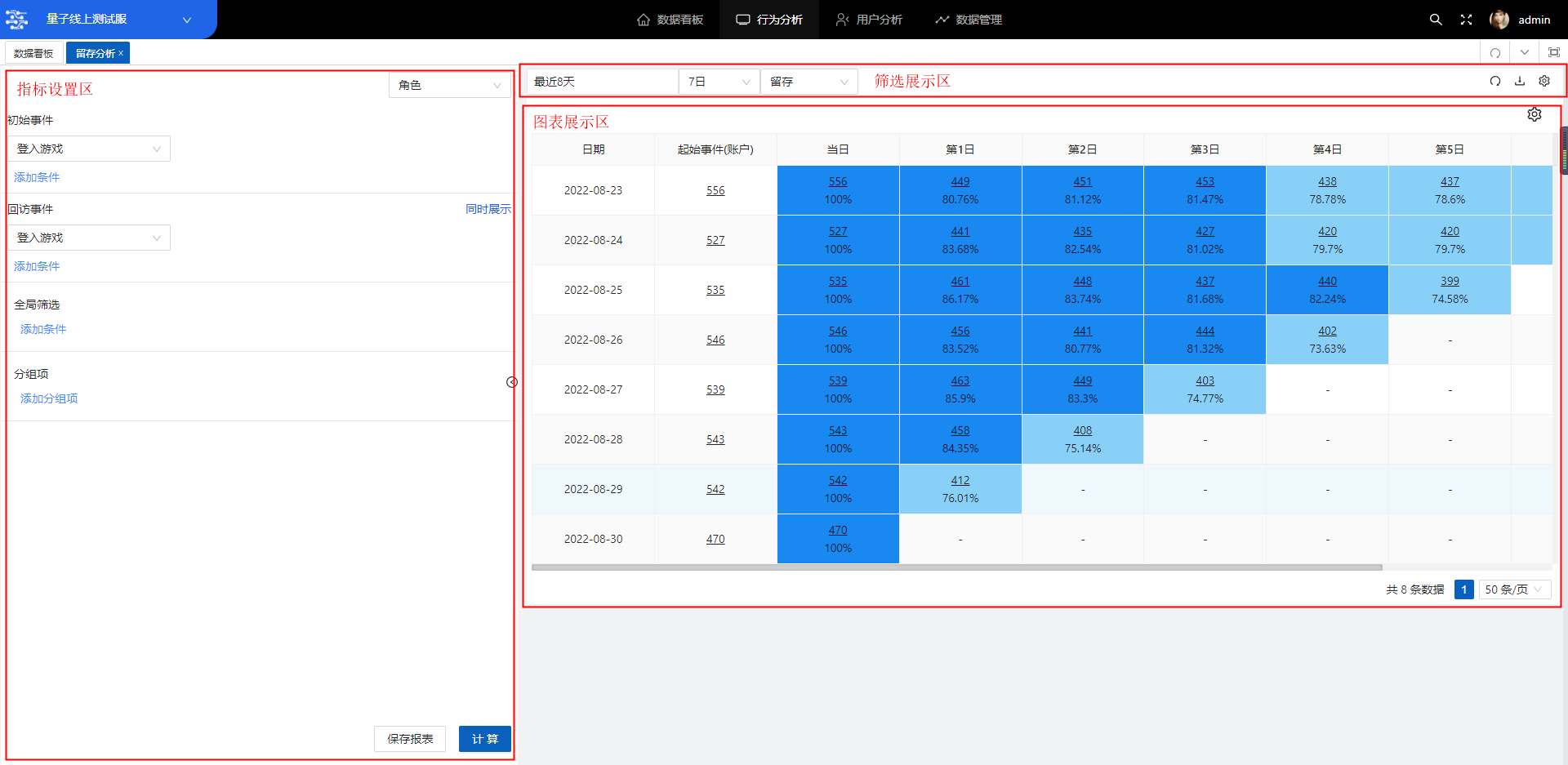Click the 2022-08-26 date cell

click(593, 340)
